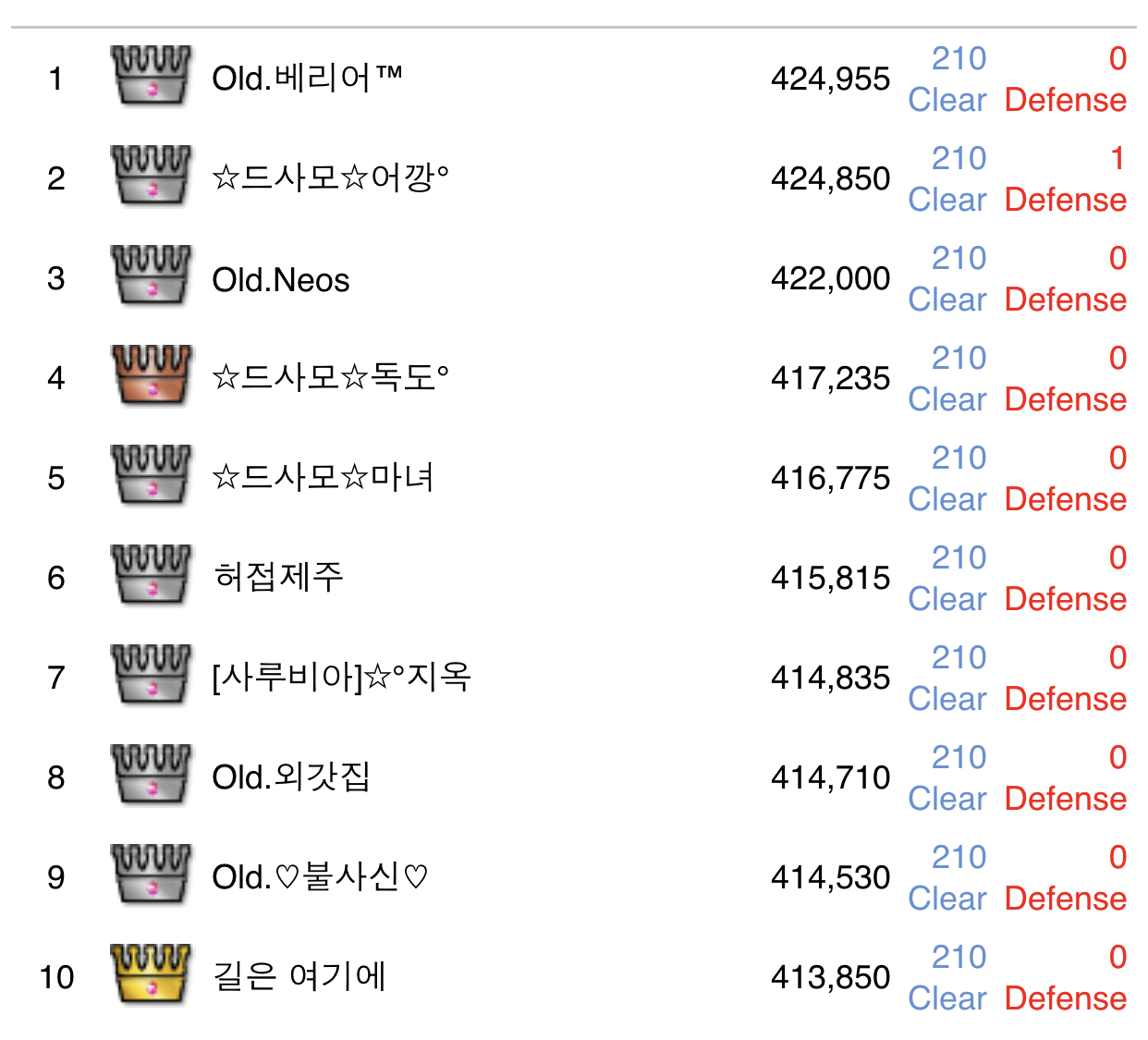
Task: Click the crown icon for rank 9
Action: (x=151, y=875)
